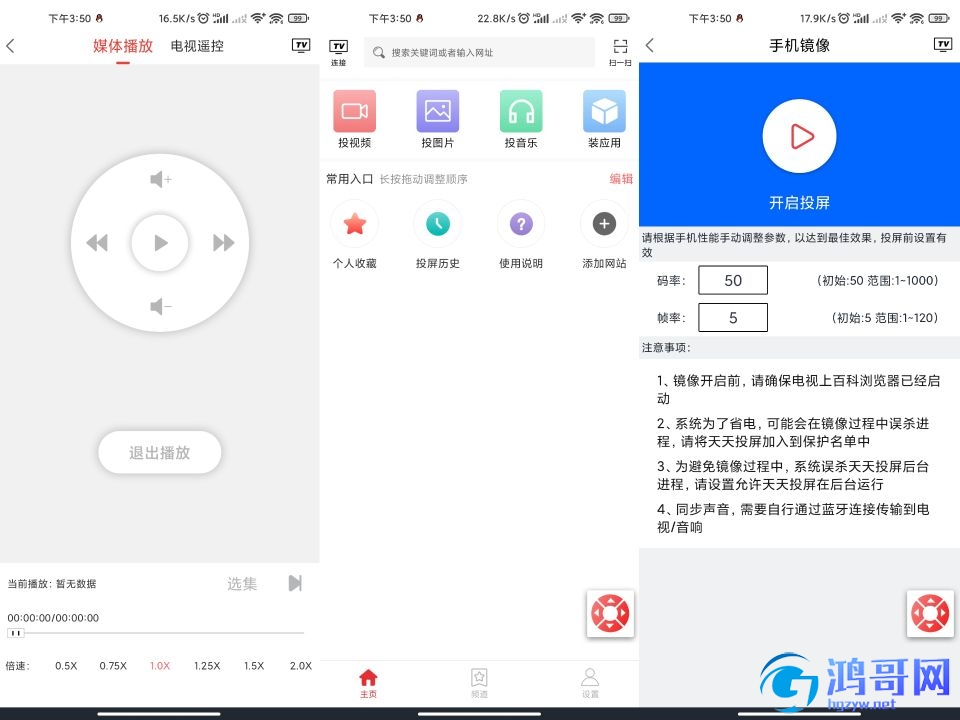This screenshot has height=720, width=960.
Task: Select the 媒体播放 tab
Action: click(x=123, y=46)
